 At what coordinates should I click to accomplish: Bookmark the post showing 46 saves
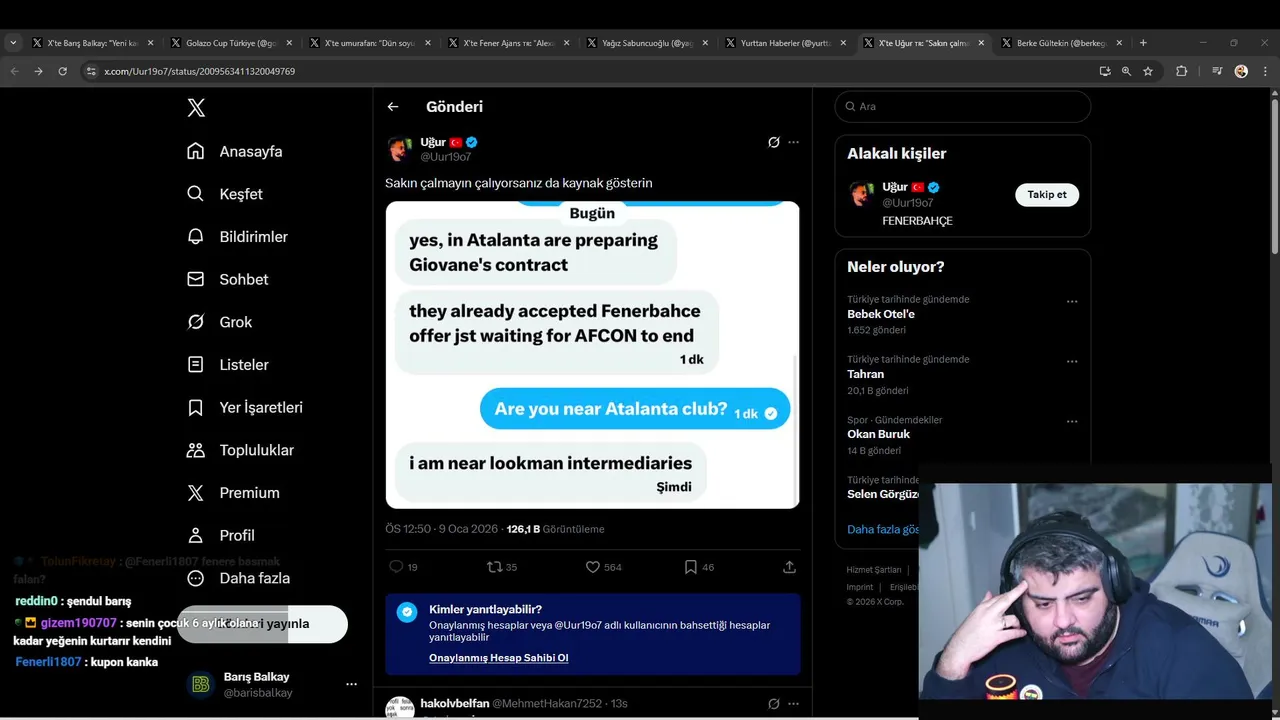(x=690, y=567)
